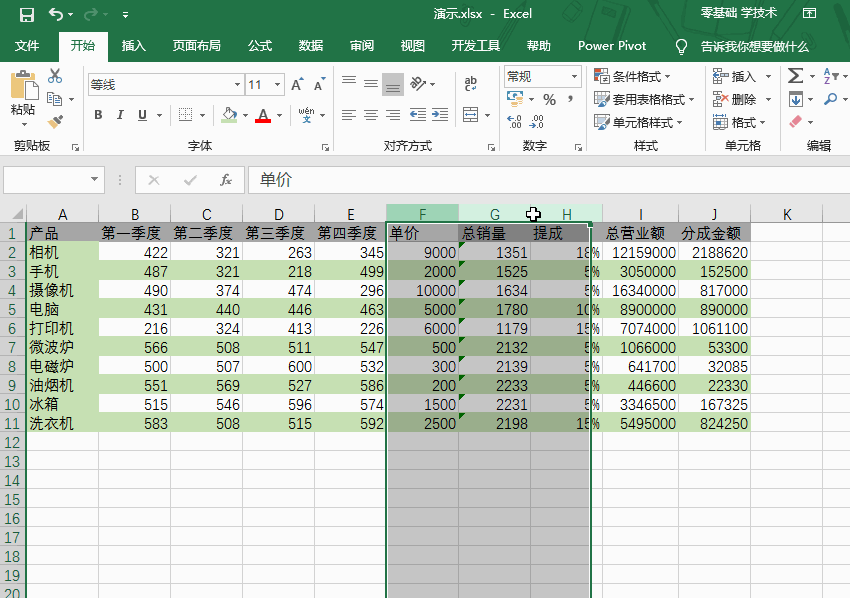
Task: Toggle bottom align button
Action: [393, 84]
